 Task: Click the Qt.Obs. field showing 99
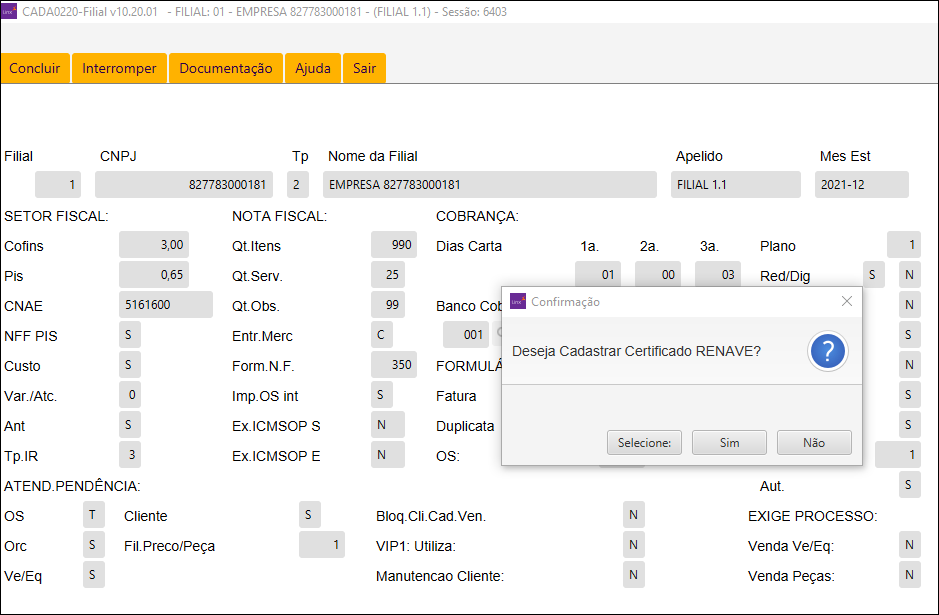click(387, 304)
